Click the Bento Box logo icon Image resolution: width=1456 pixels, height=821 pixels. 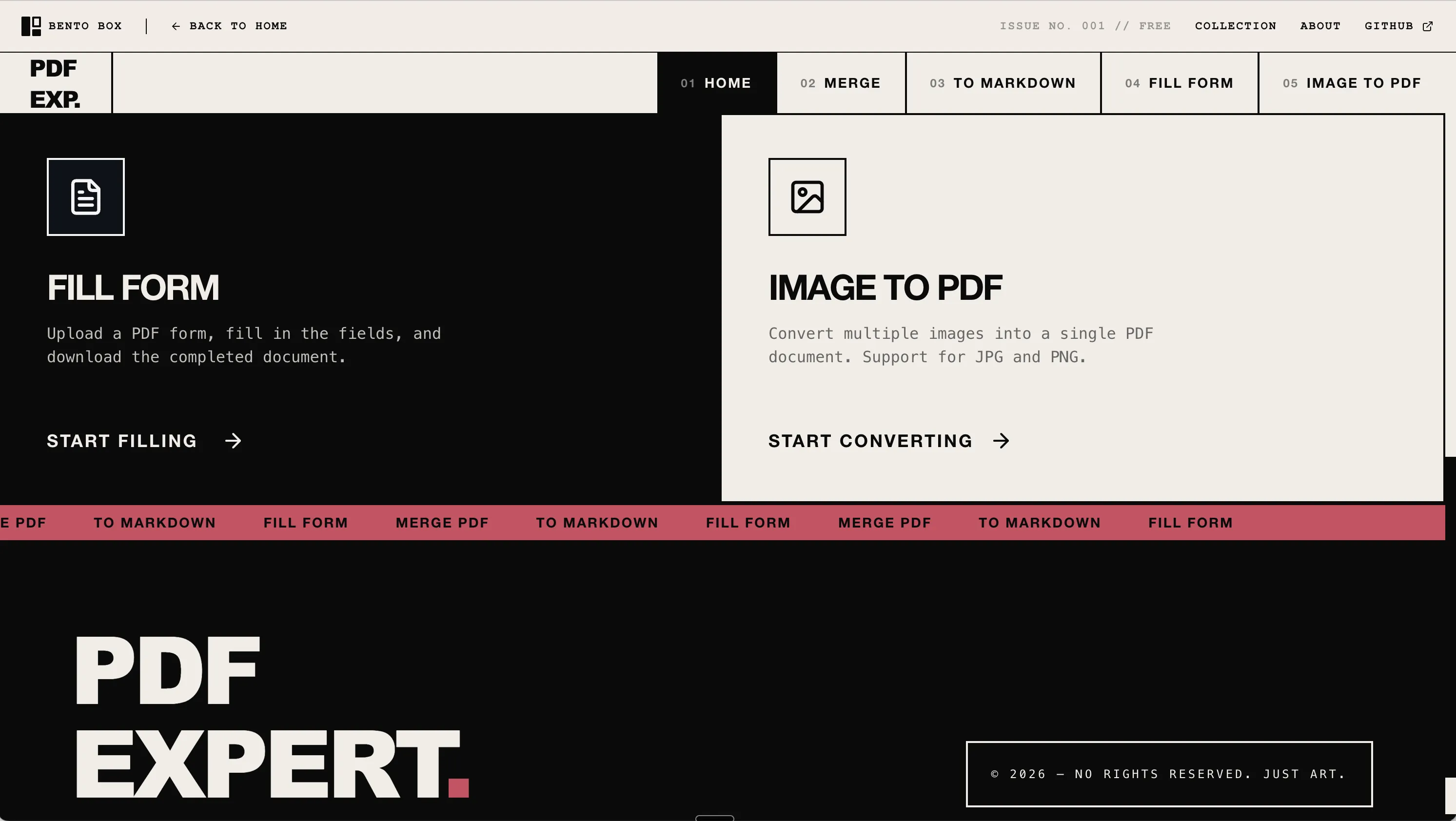(31, 26)
